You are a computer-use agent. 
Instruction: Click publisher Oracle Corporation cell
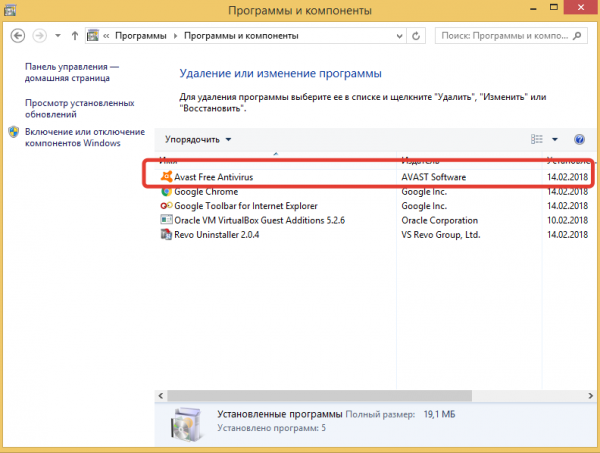point(439,220)
